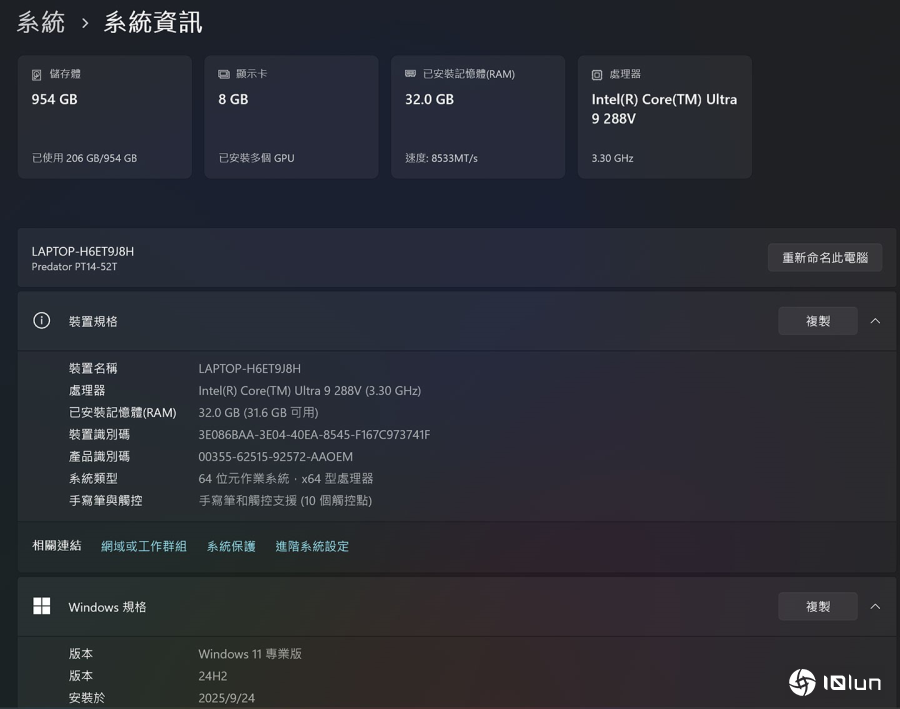This screenshot has height=709, width=900.
Task: Open the 儲存體 954 GB card
Action: pyautogui.click(x=104, y=117)
